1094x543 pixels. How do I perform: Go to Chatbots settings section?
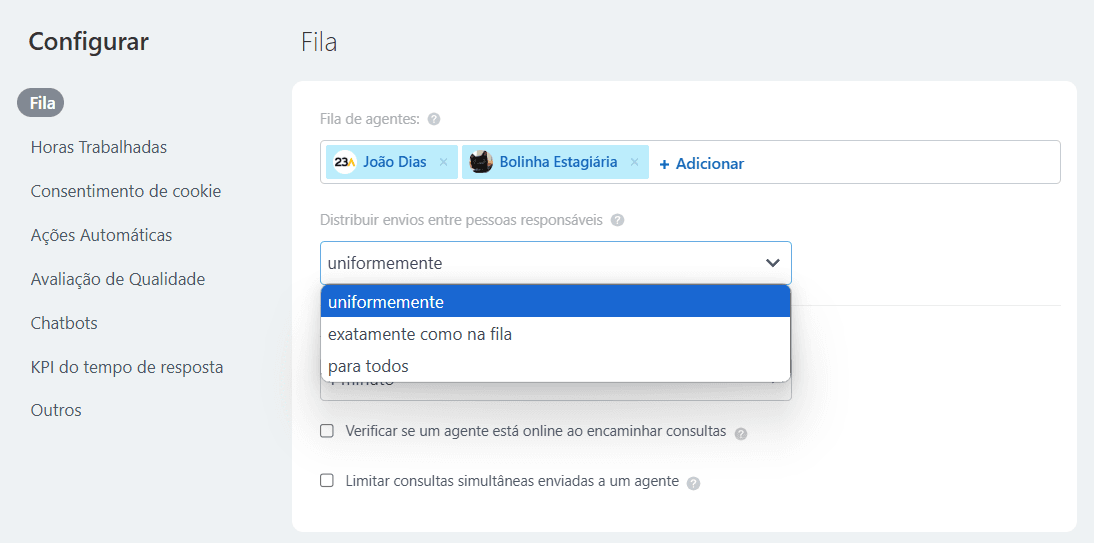click(x=64, y=323)
